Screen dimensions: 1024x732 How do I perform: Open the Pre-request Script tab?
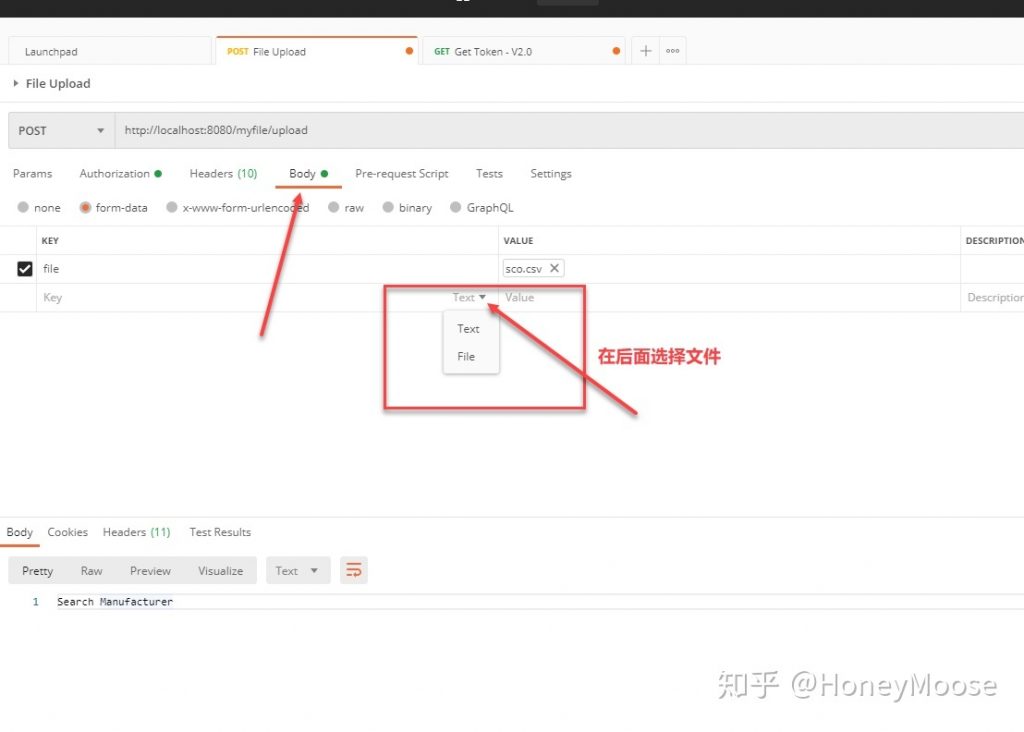(401, 173)
